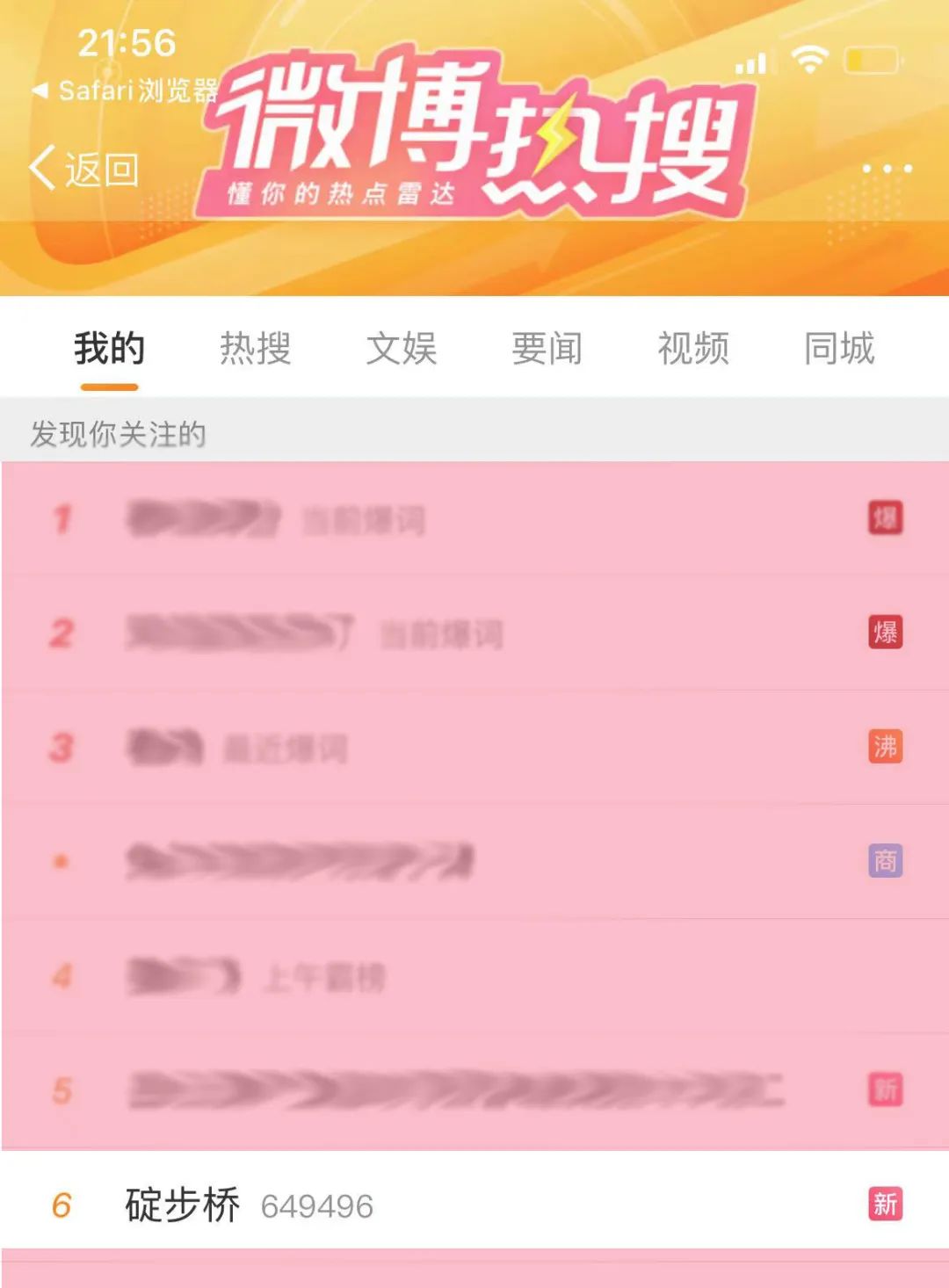Tap the purple 商 badge
This screenshot has height=1288, width=949.
coord(885,861)
